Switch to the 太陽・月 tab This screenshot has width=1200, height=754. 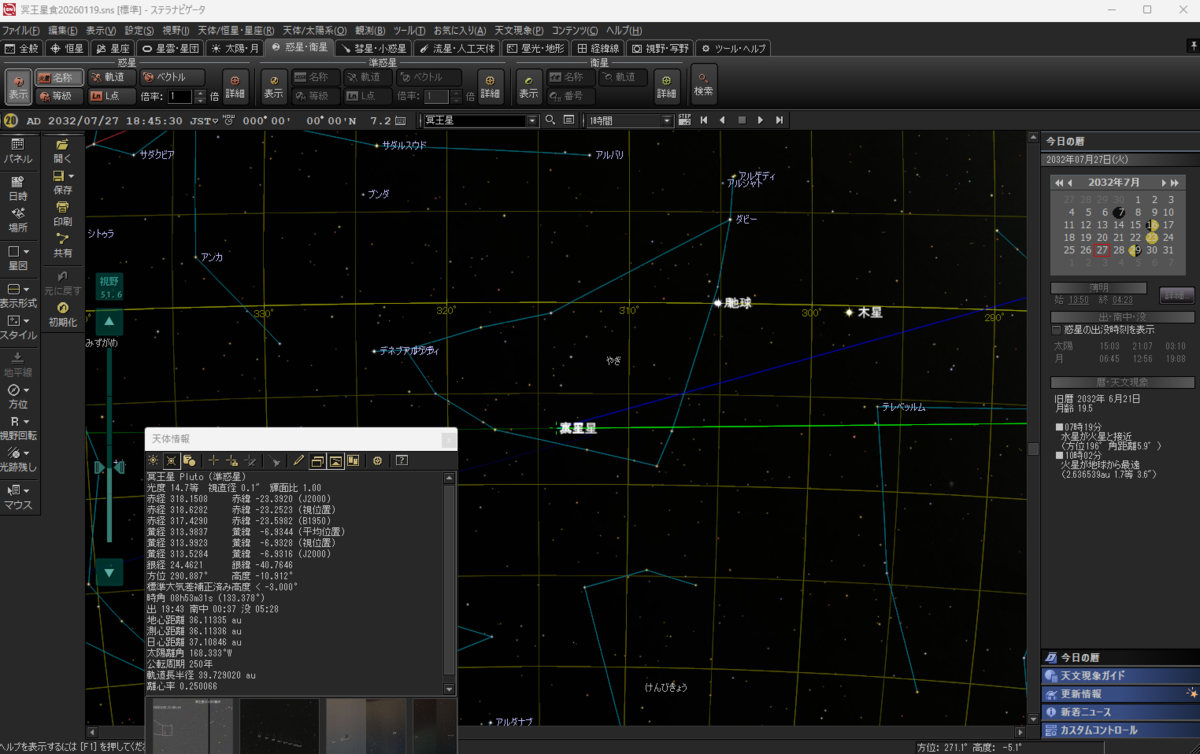click(236, 47)
